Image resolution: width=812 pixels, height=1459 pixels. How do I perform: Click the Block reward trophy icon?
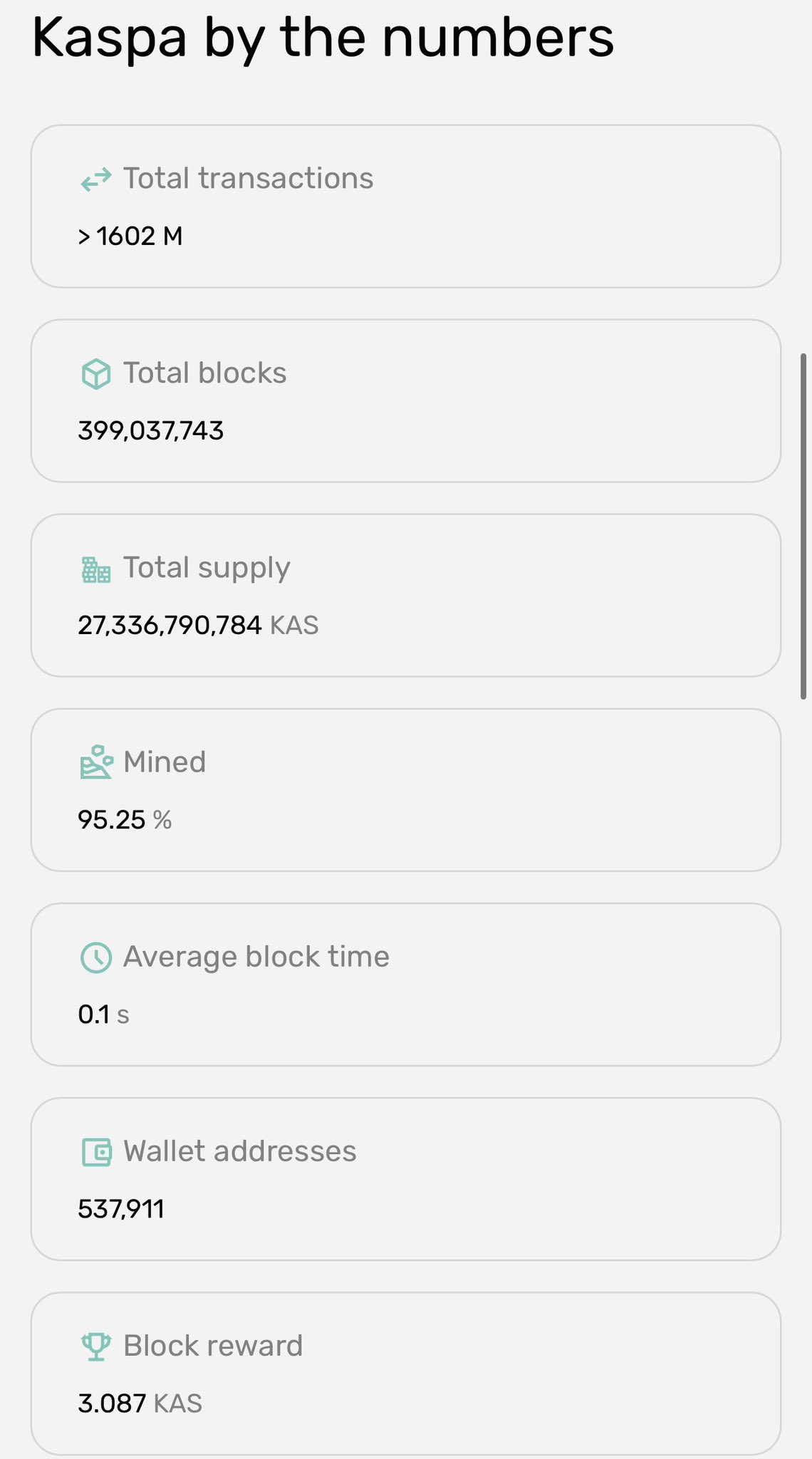[x=96, y=1346]
